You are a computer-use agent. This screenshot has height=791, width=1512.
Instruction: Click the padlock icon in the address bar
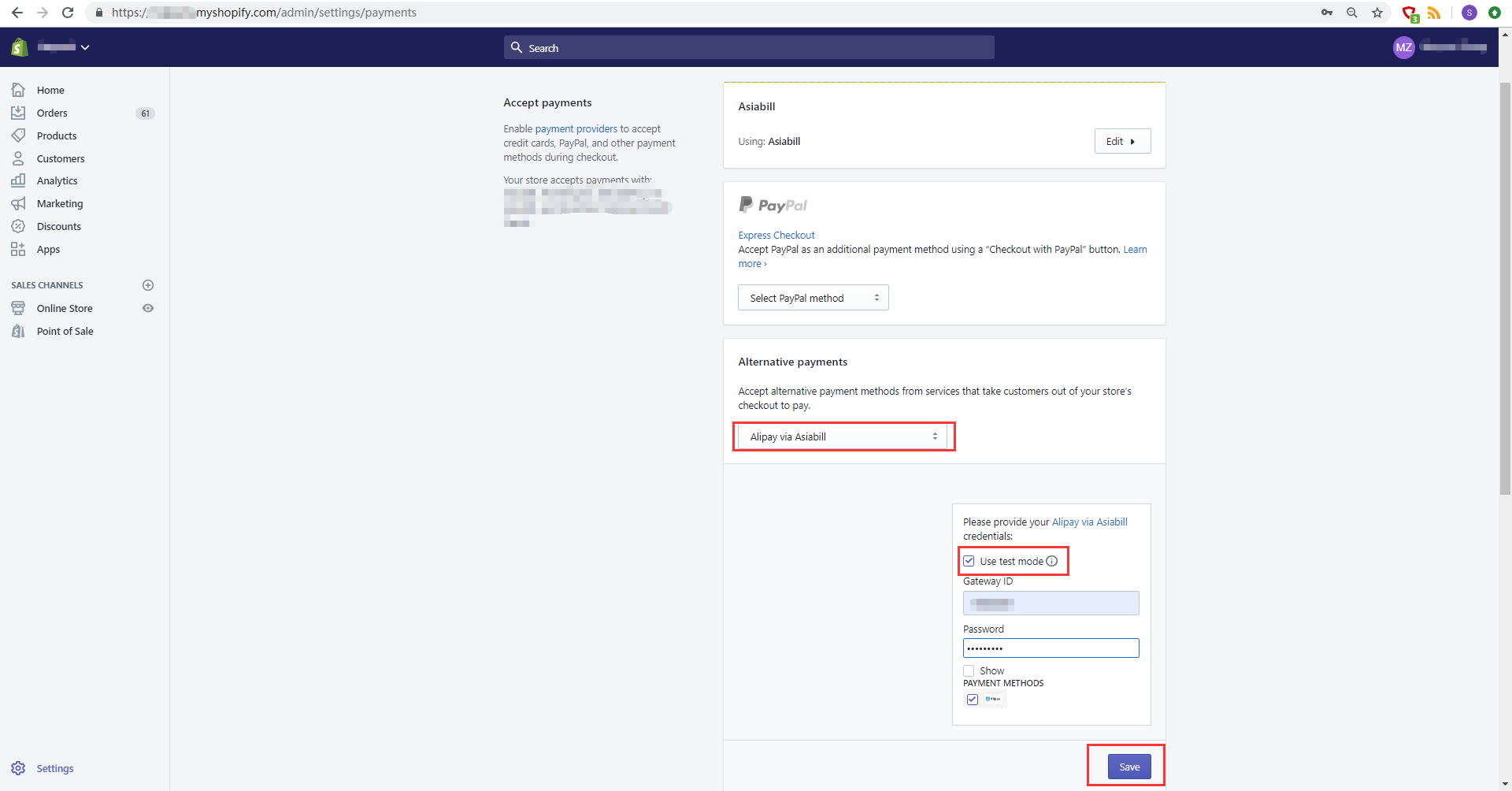pos(99,13)
